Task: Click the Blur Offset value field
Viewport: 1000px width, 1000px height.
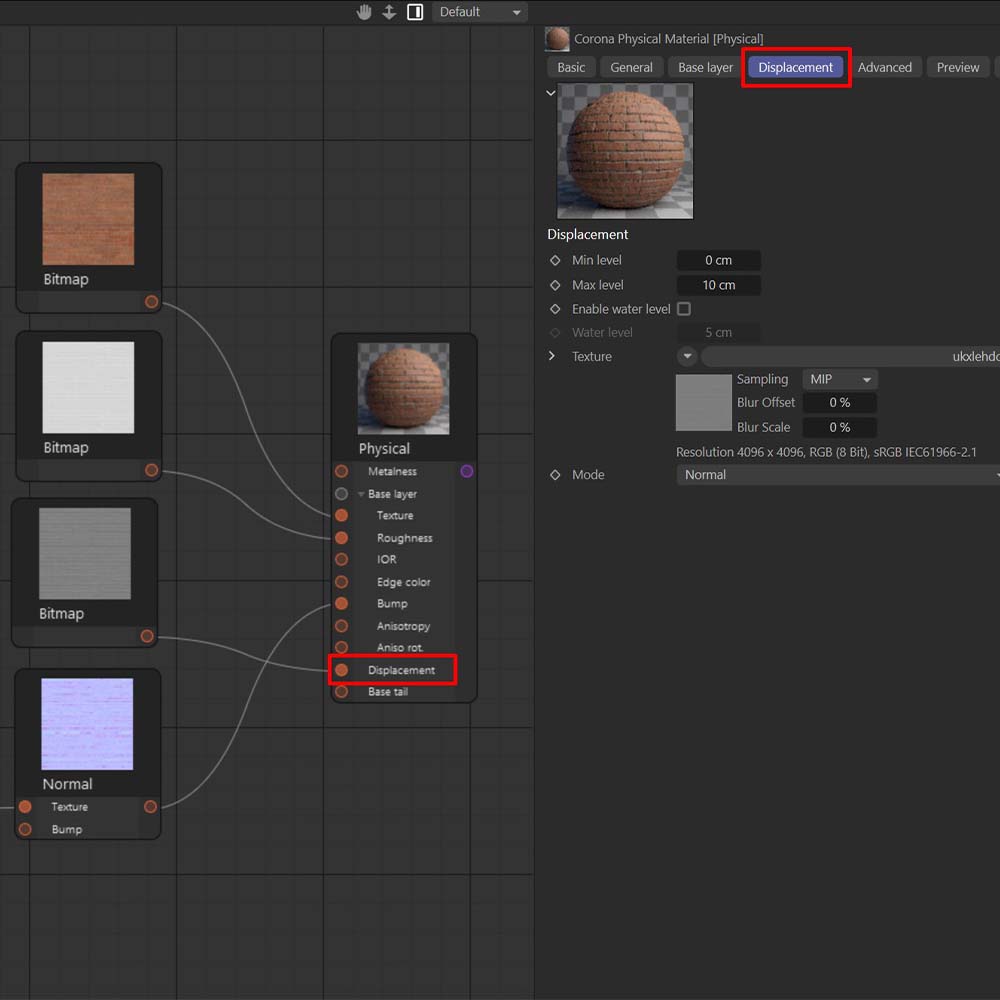Action: click(x=839, y=403)
